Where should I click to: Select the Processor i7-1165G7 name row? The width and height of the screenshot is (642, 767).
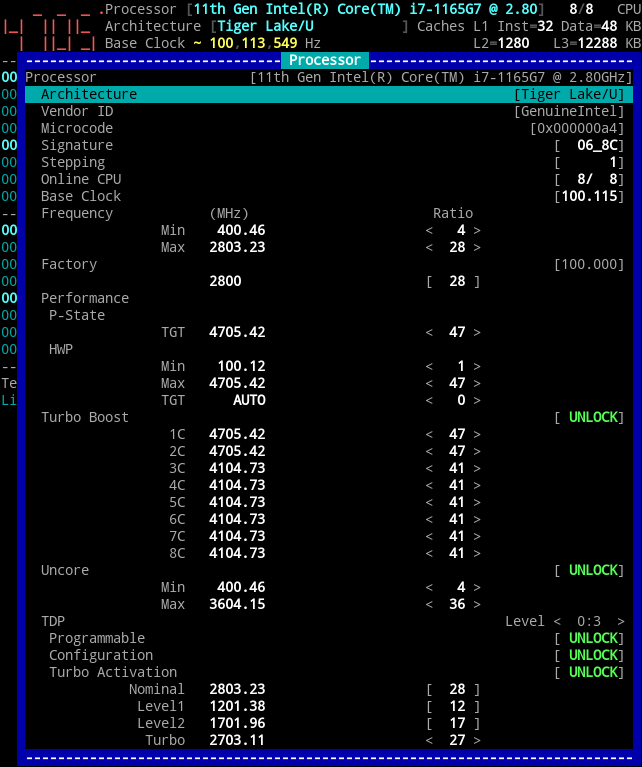point(329,77)
